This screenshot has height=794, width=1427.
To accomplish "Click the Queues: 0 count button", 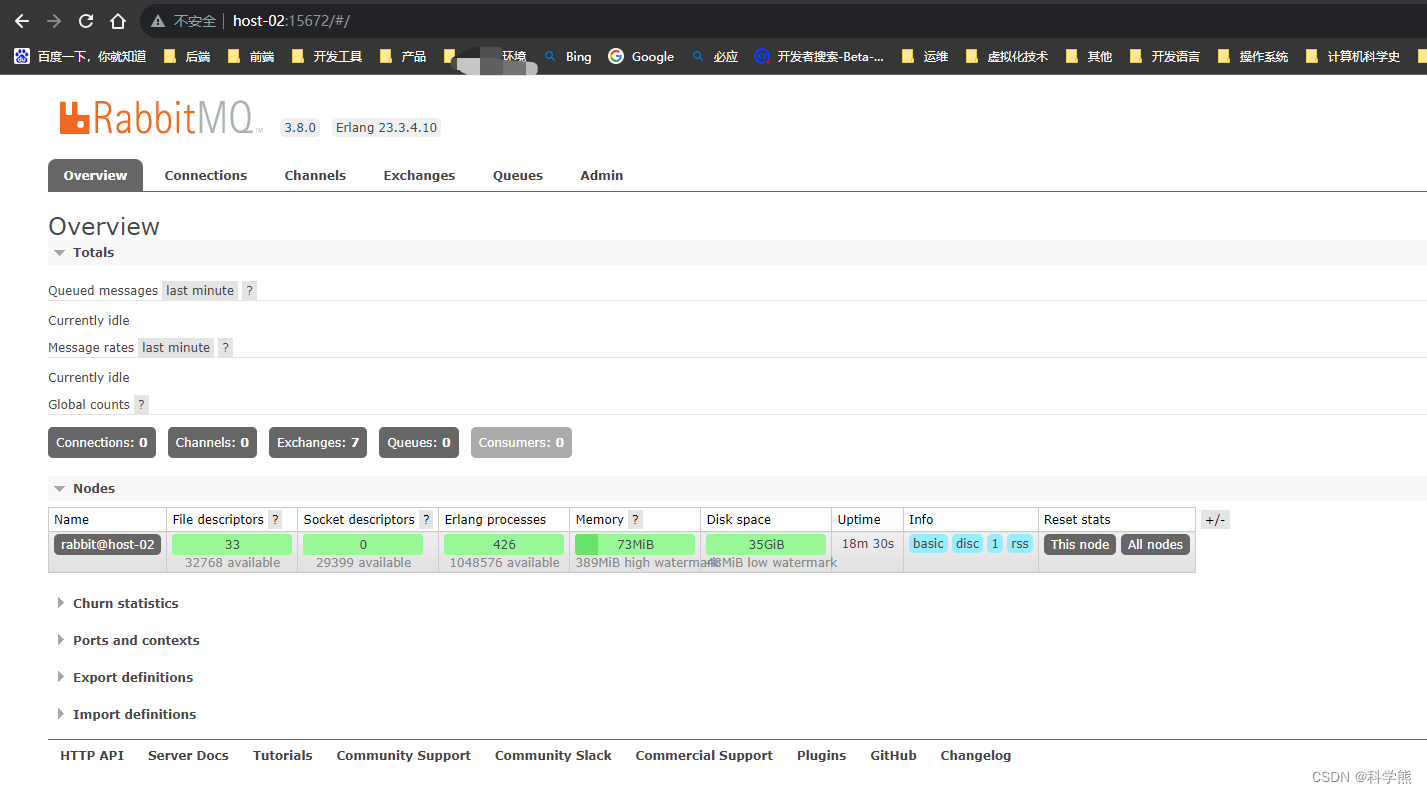I will [419, 443].
